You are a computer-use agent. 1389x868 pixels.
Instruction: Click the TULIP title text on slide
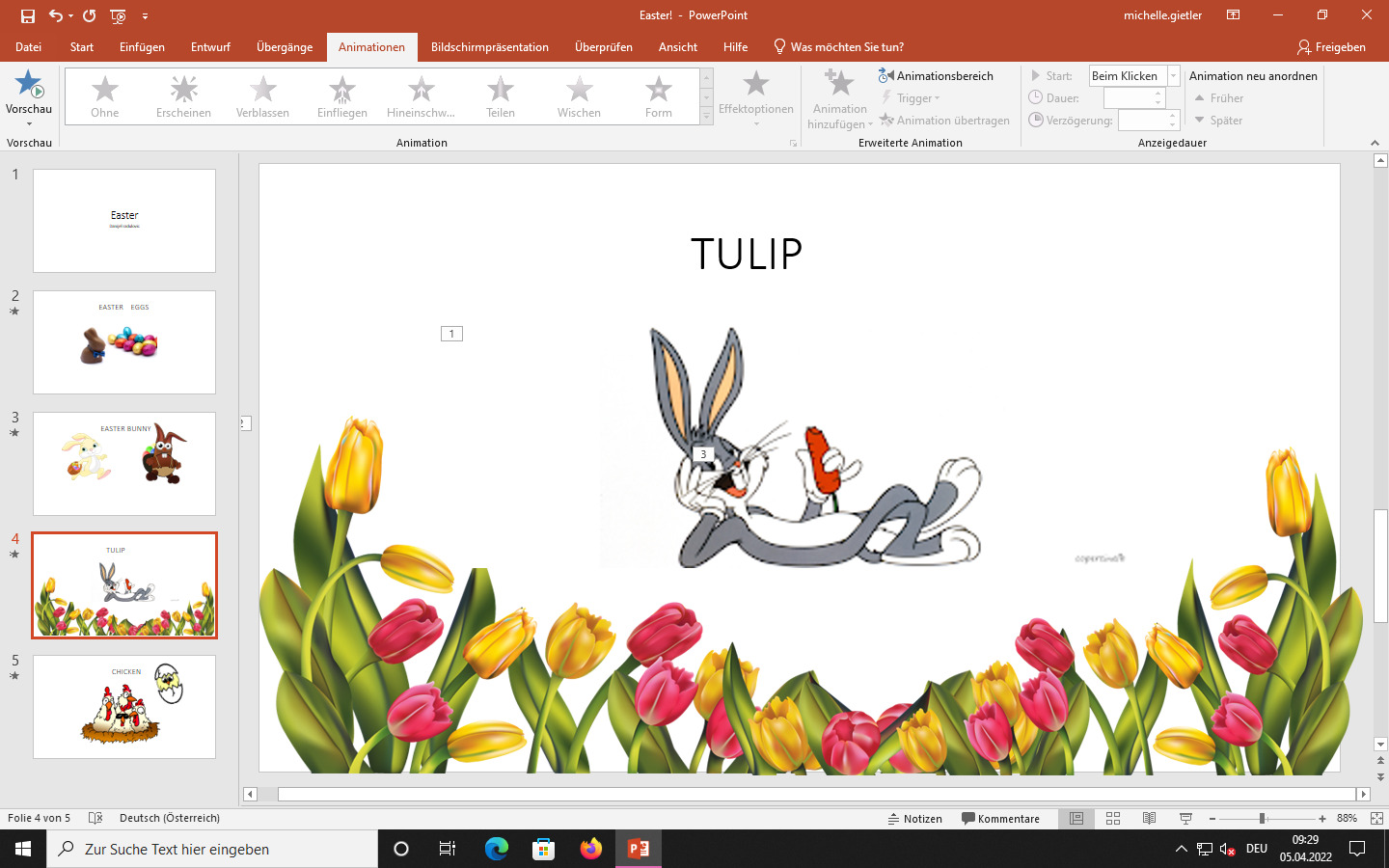pyautogui.click(x=747, y=254)
